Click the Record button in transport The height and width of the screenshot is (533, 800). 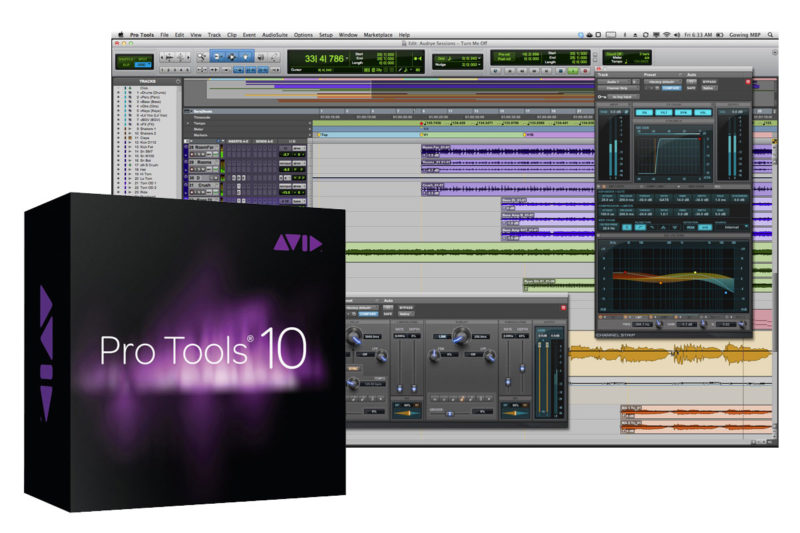[586, 71]
